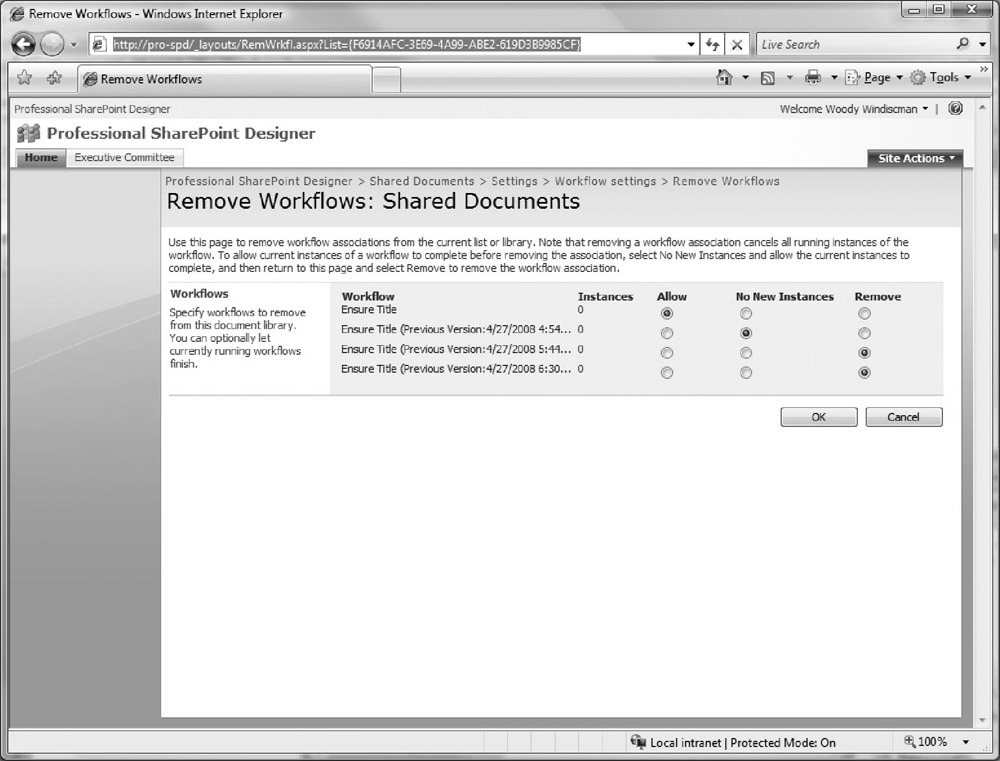Open the Welcome Woody Windiscman menu
Image resolution: width=1000 pixels, height=761 pixels.
tap(854, 109)
